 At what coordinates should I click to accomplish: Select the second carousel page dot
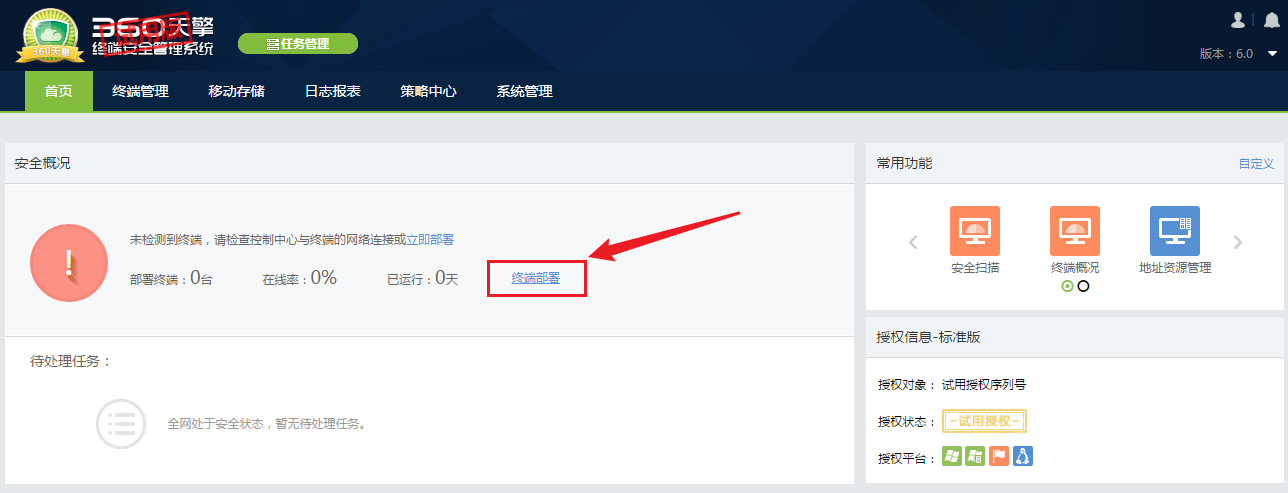pyautogui.click(x=1083, y=286)
